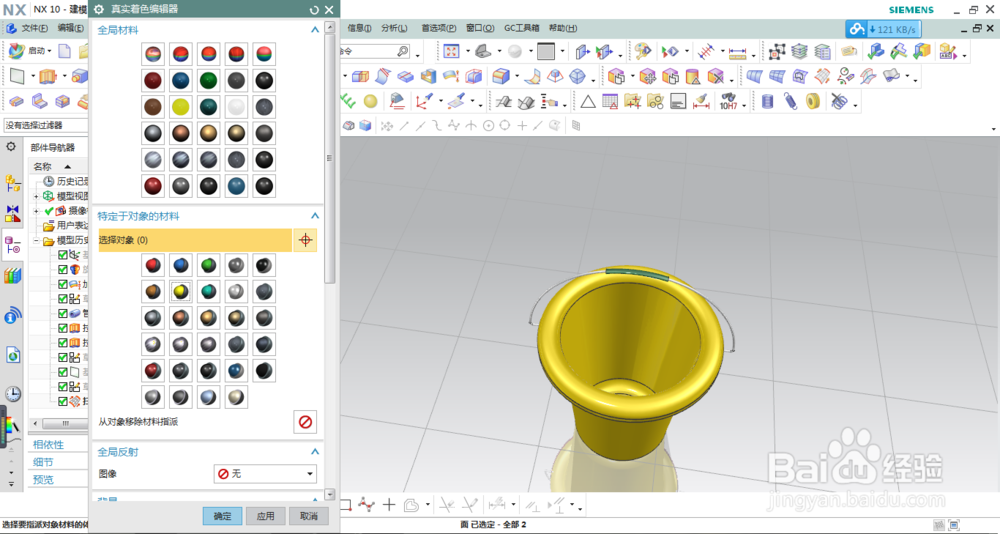Image resolution: width=1000 pixels, height=534 pixels.
Task: Click the 应用 button
Action: tap(265, 516)
